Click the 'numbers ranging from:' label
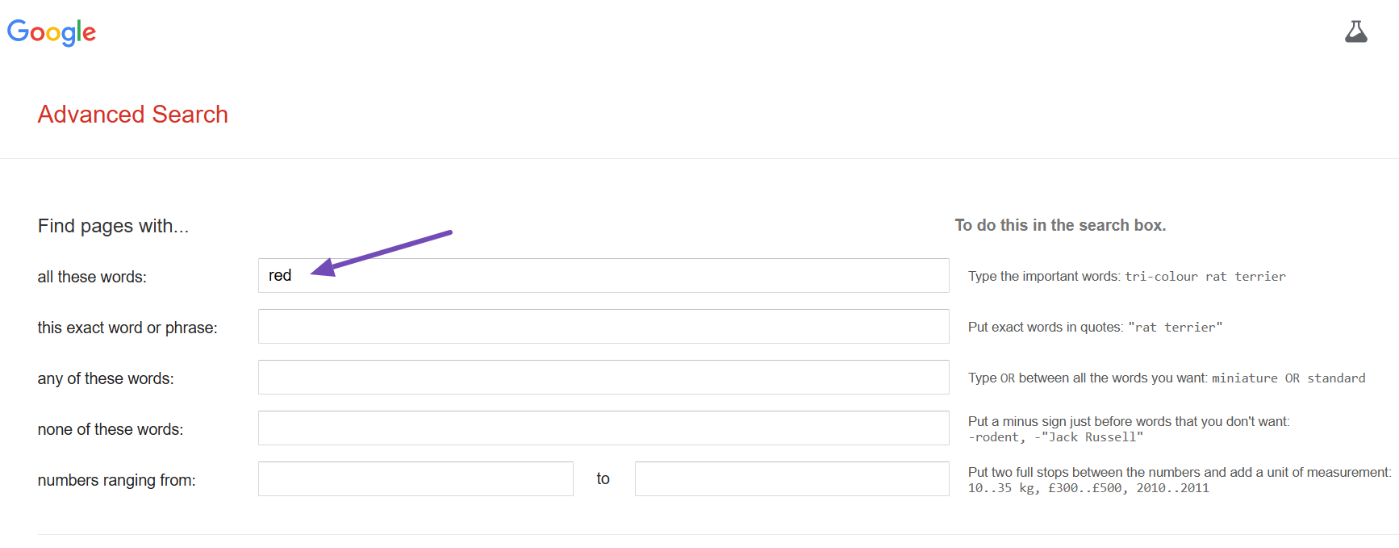Image resolution: width=1399 pixels, height=548 pixels. click(116, 480)
